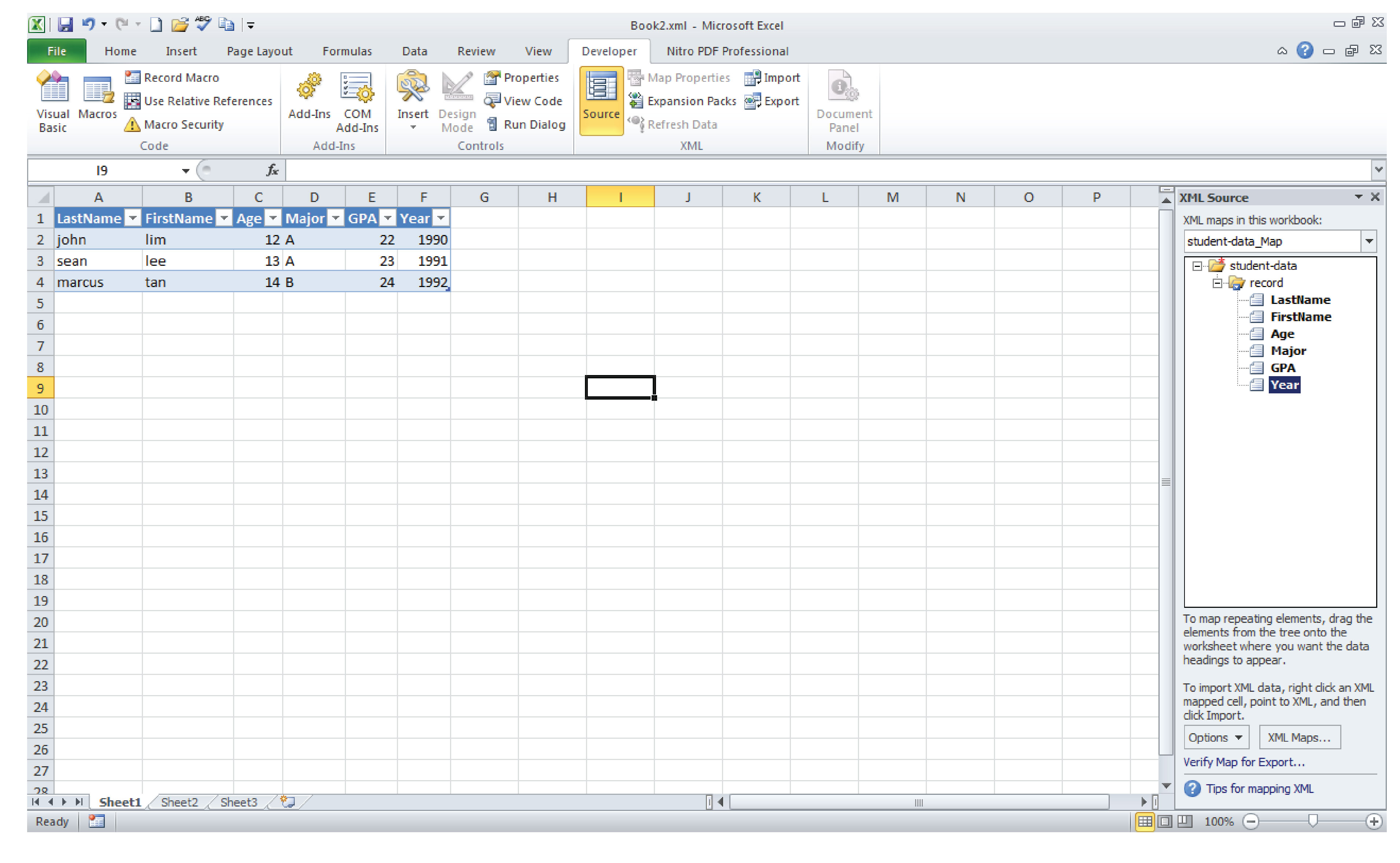1400x863 pixels.
Task: Click the XML Export icon
Action: click(x=752, y=101)
